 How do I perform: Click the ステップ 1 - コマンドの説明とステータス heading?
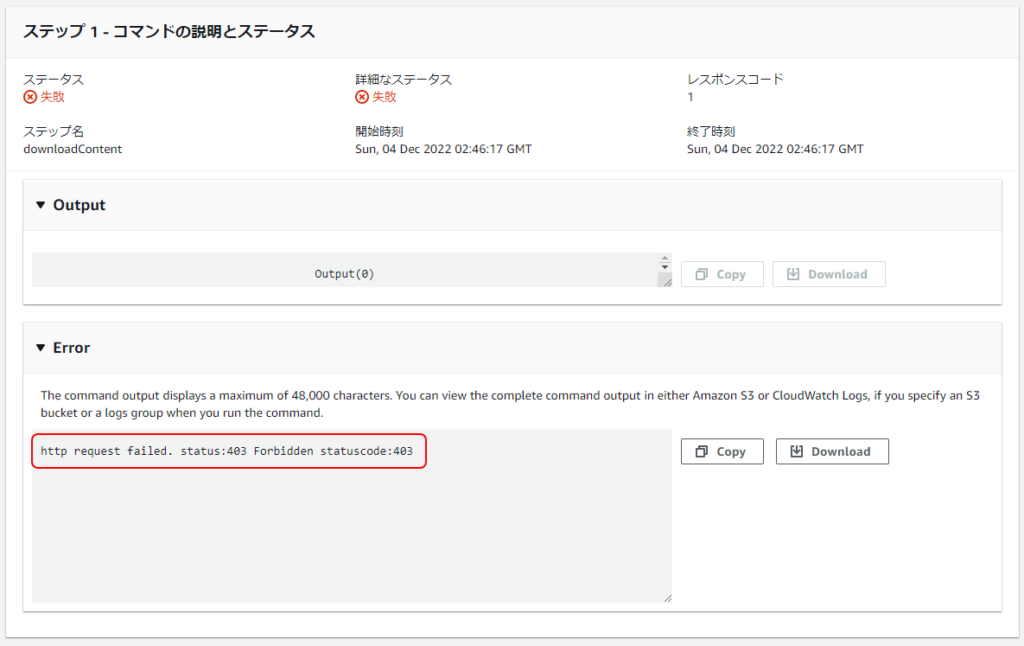click(169, 31)
